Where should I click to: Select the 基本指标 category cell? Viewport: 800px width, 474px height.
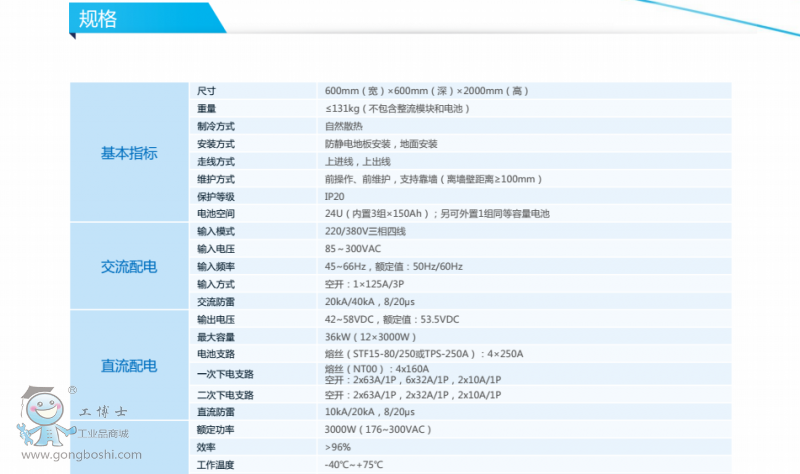[129, 152]
